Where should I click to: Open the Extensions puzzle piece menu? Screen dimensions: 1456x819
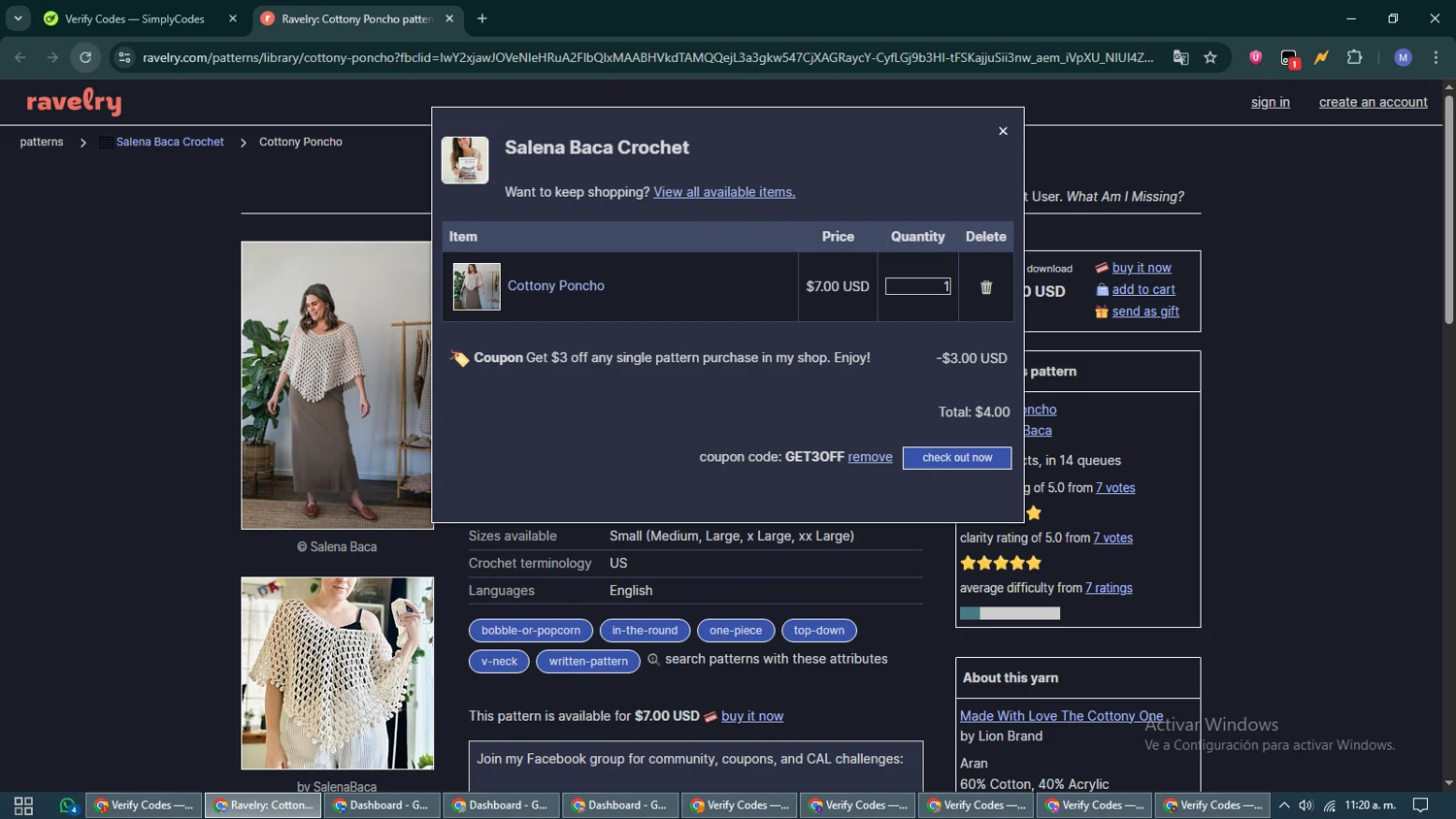[x=1355, y=57]
